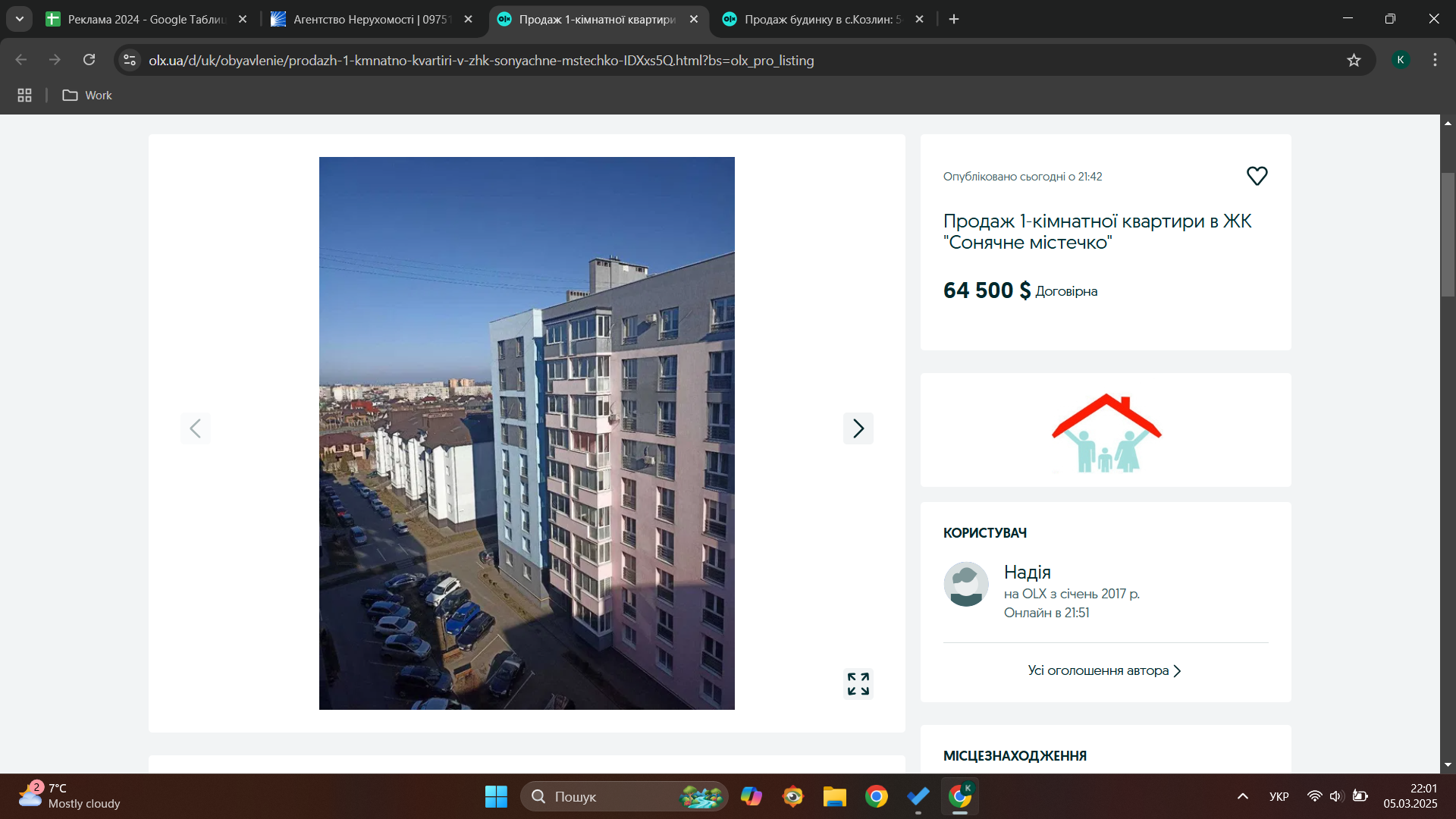Open Chrome profile K avatar
This screenshot has width=1456, height=819.
1400,60
